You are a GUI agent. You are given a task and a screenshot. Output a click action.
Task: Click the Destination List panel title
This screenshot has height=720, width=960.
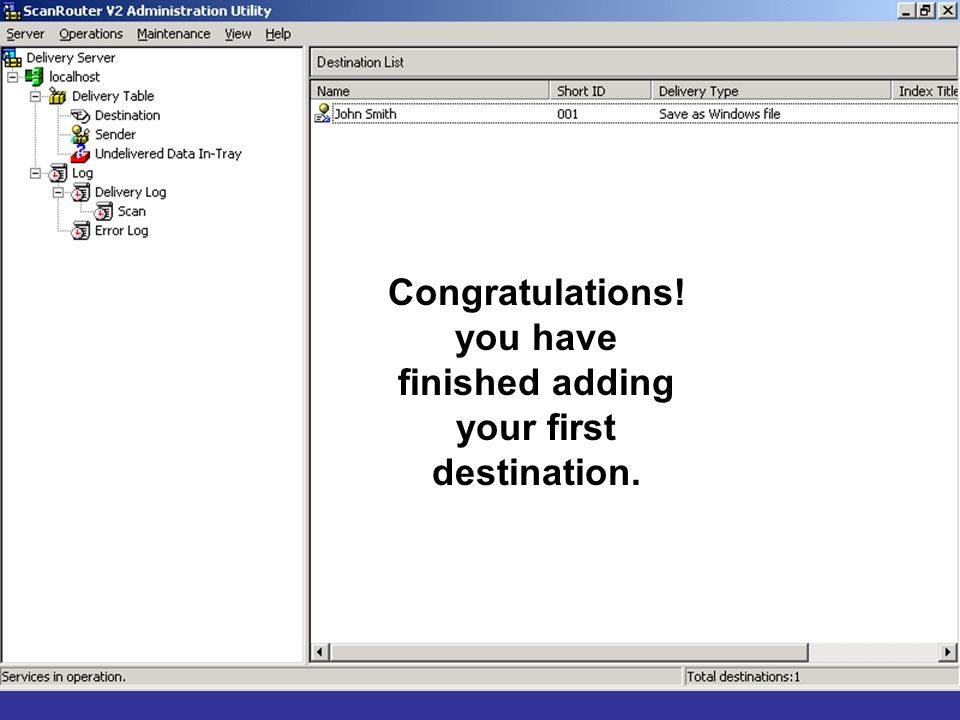pos(360,62)
